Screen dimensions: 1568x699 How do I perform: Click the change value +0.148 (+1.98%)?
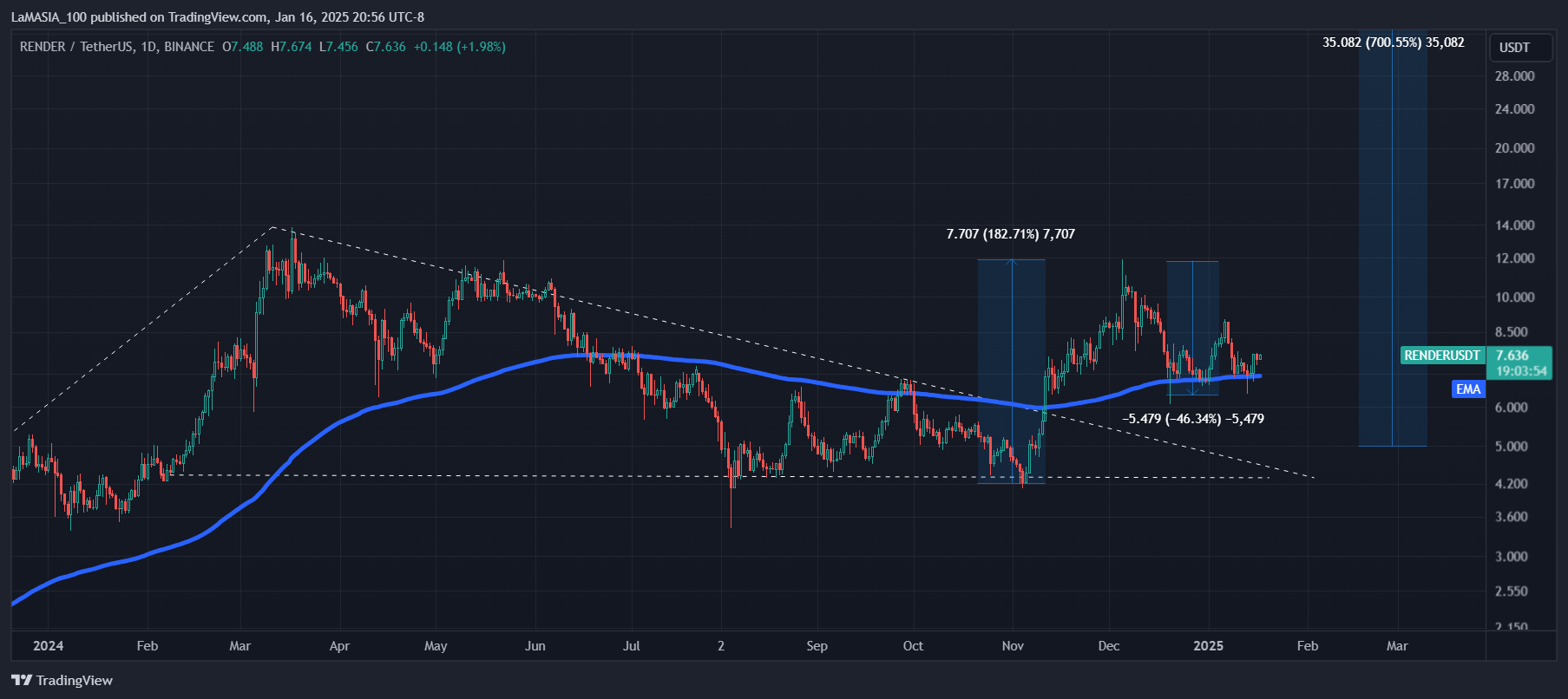[x=460, y=47]
